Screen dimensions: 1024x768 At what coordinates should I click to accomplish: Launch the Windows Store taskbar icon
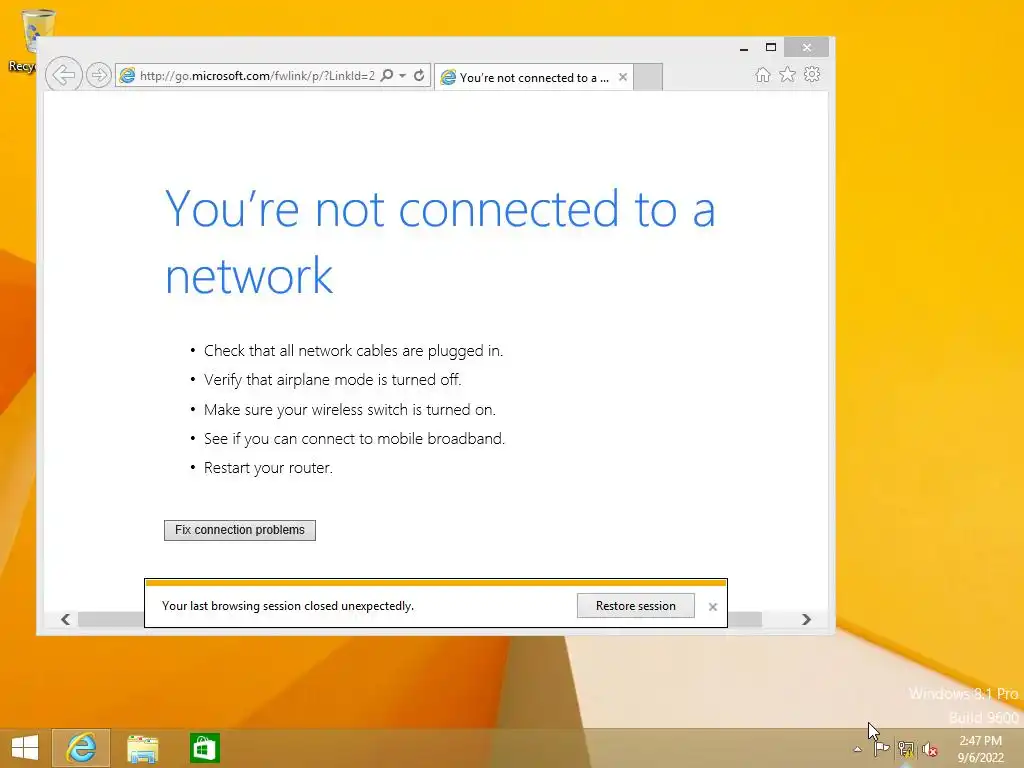point(204,748)
